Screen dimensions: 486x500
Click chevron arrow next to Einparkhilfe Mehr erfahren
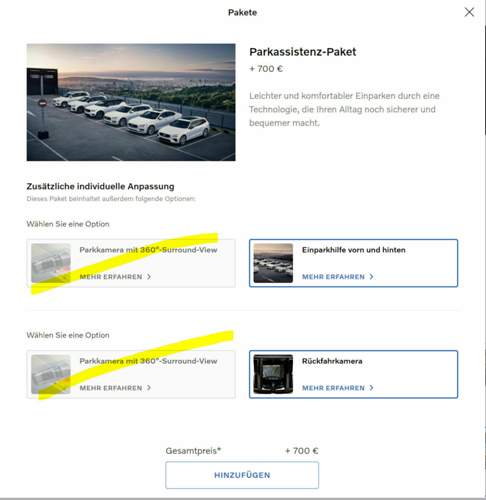point(371,277)
